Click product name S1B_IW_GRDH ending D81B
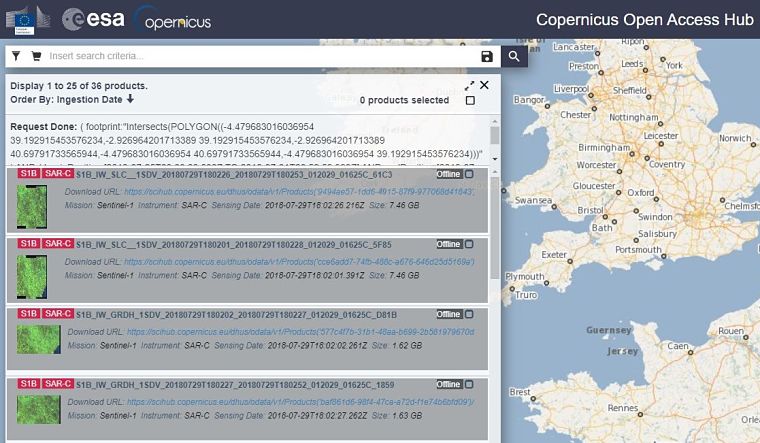 (x=237, y=315)
